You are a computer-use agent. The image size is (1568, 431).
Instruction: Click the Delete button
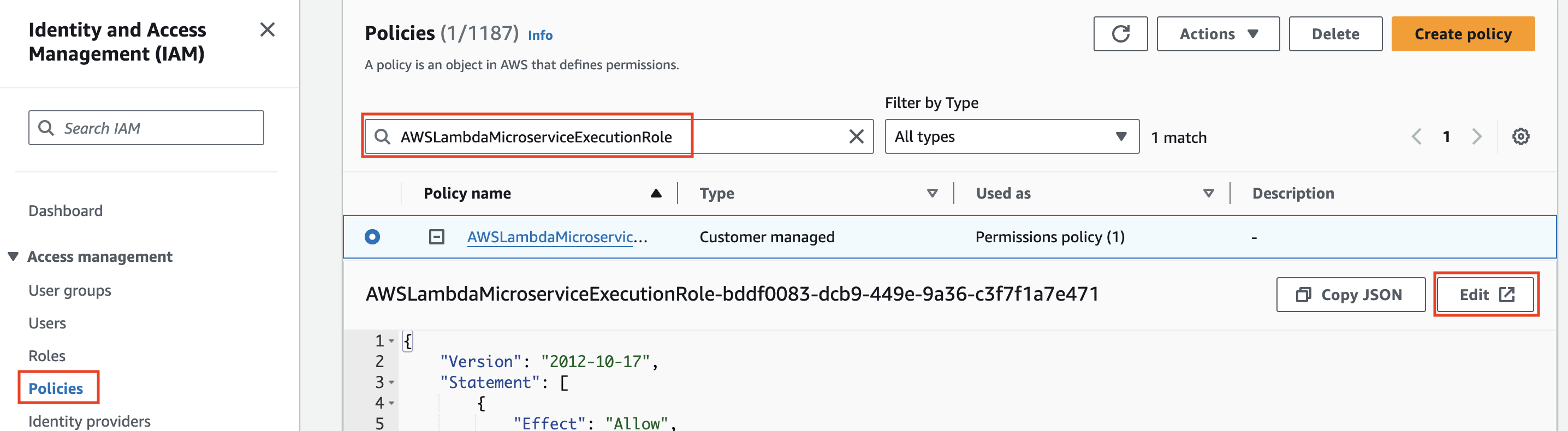(x=1335, y=34)
